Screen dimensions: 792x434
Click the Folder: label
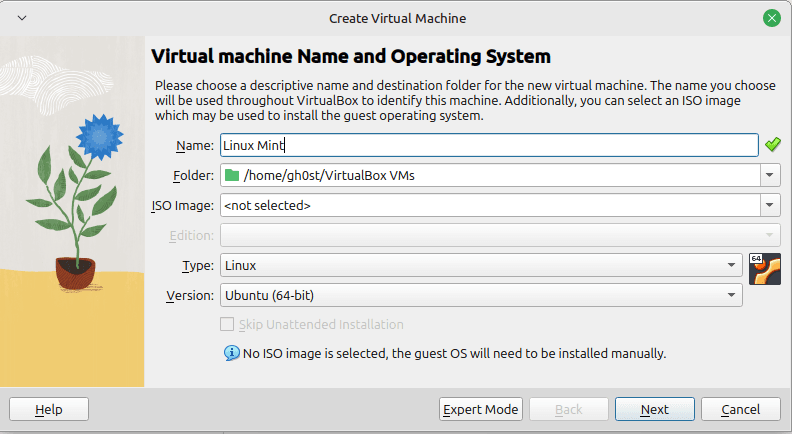193,175
